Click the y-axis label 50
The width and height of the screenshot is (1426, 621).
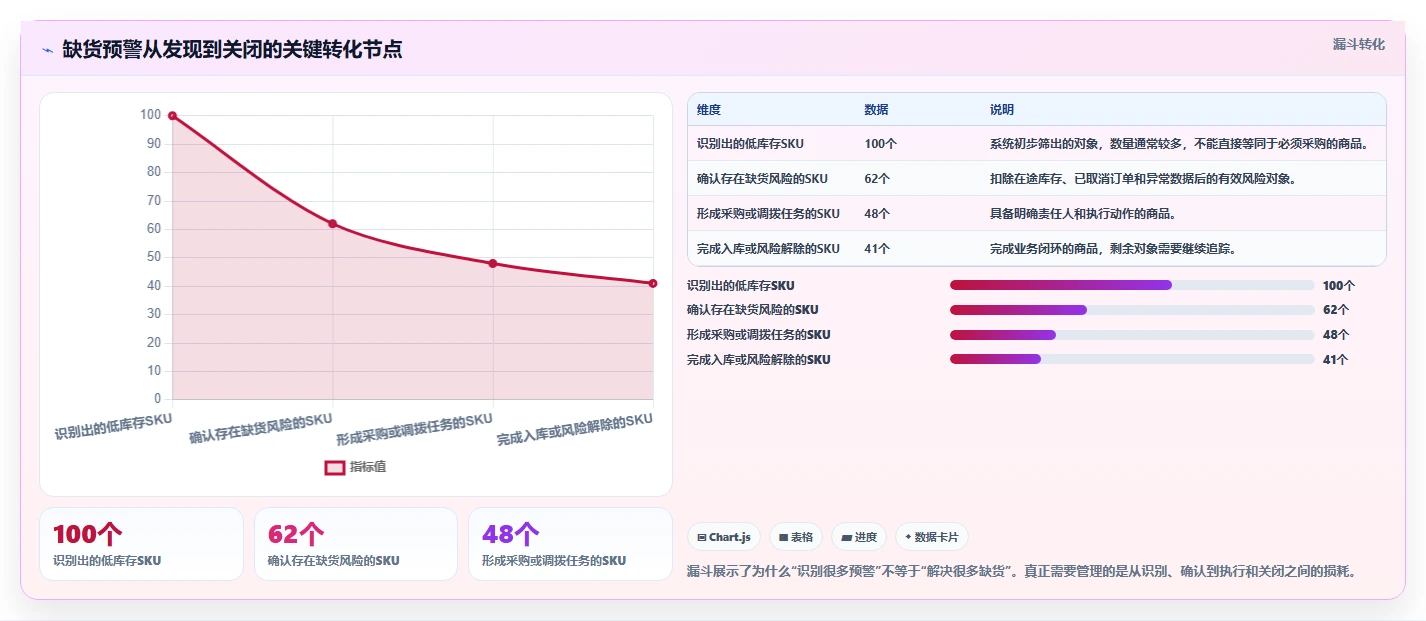click(x=154, y=257)
